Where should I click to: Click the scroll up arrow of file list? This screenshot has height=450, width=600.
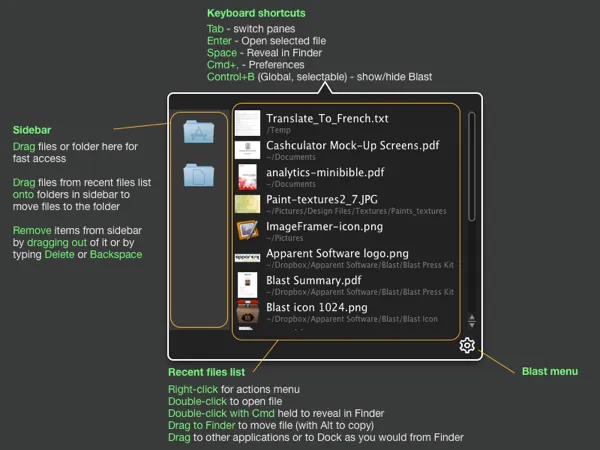[472, 317]
